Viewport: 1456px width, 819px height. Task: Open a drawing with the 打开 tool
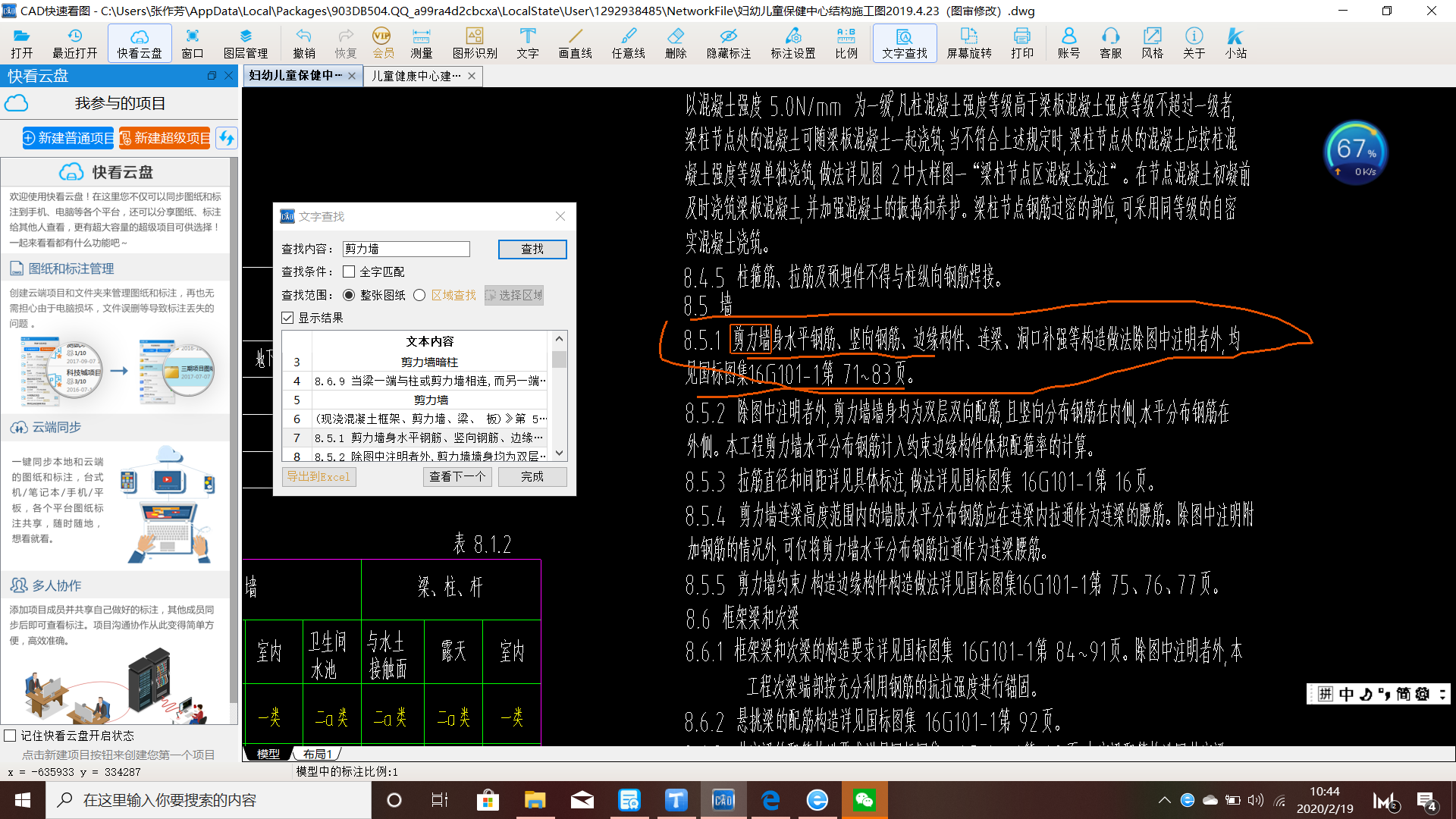pos(22,43)
